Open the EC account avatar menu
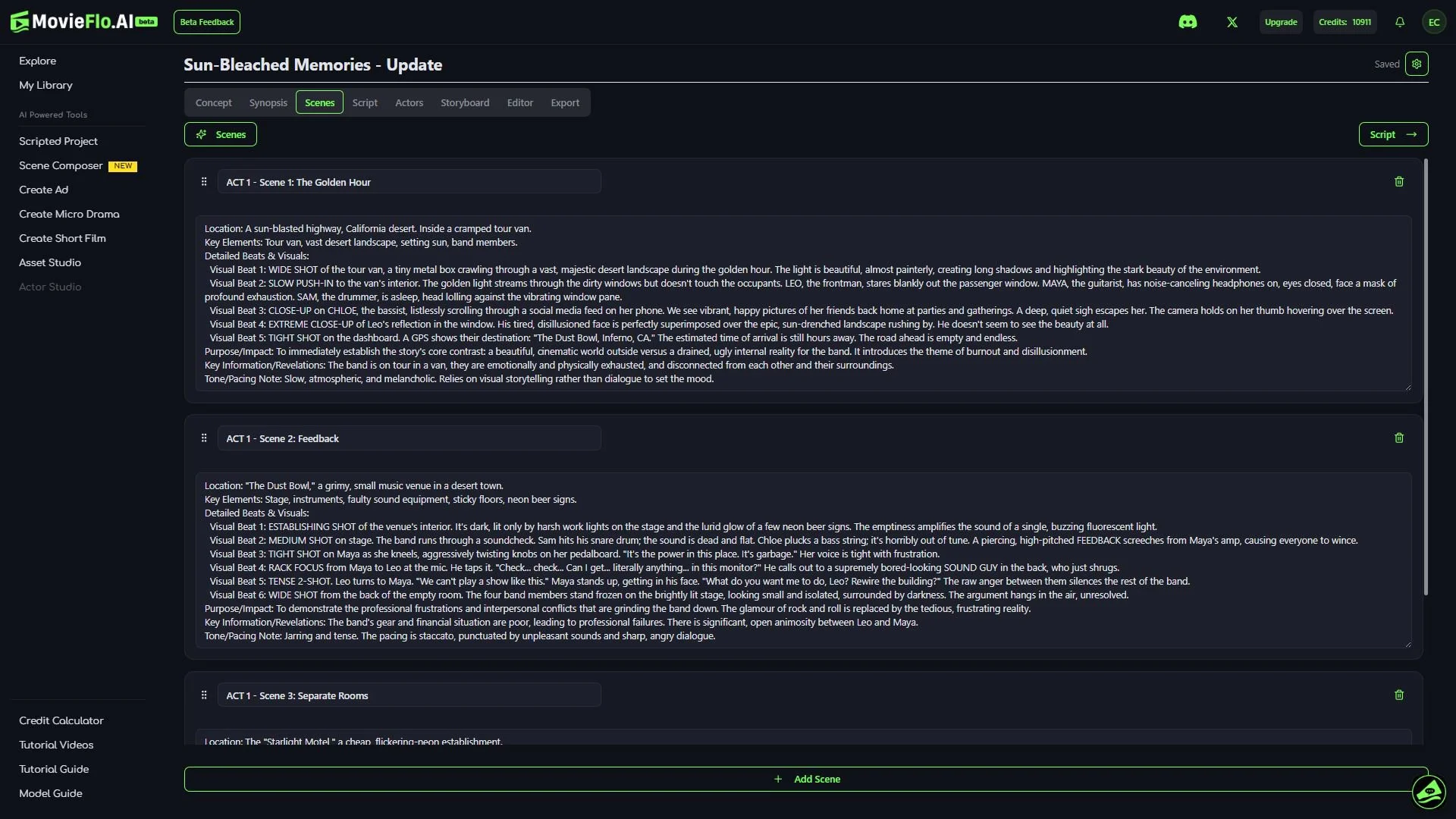1456x819 pixels. coord(1434,22)
